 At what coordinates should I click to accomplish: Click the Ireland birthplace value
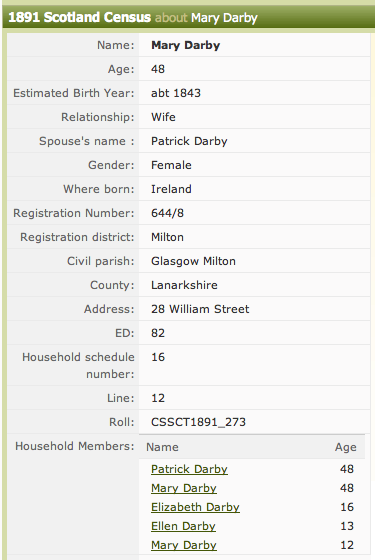click(171, 189)
